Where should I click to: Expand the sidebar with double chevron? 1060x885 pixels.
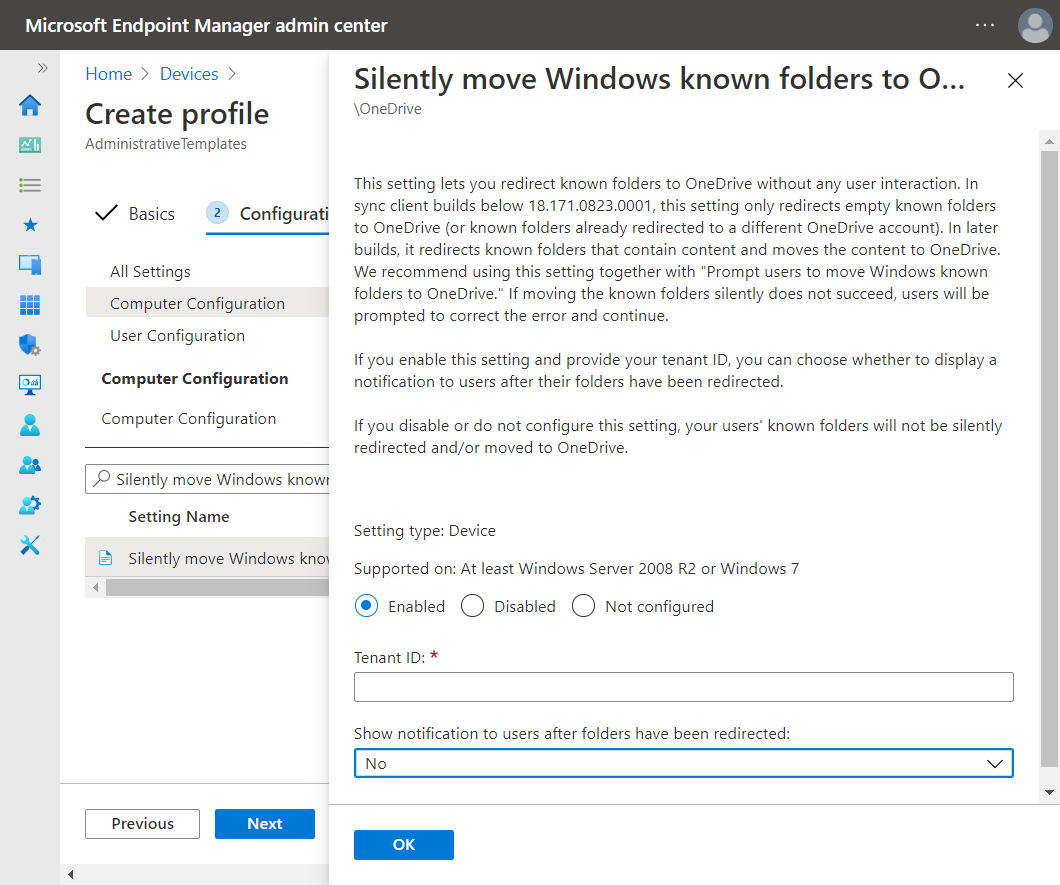tap(43, 68)
